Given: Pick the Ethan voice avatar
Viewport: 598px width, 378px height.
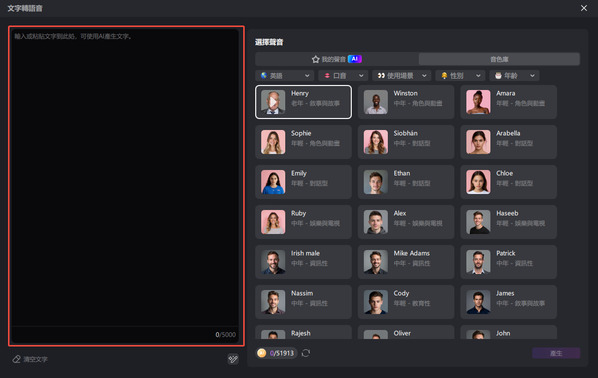Looking at the screenshot, I should (376, 182).
